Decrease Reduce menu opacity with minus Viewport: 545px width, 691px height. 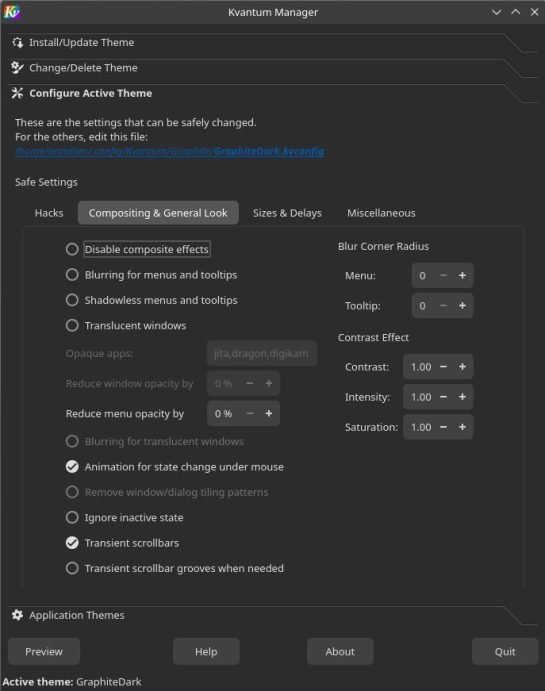coord(250,413)
